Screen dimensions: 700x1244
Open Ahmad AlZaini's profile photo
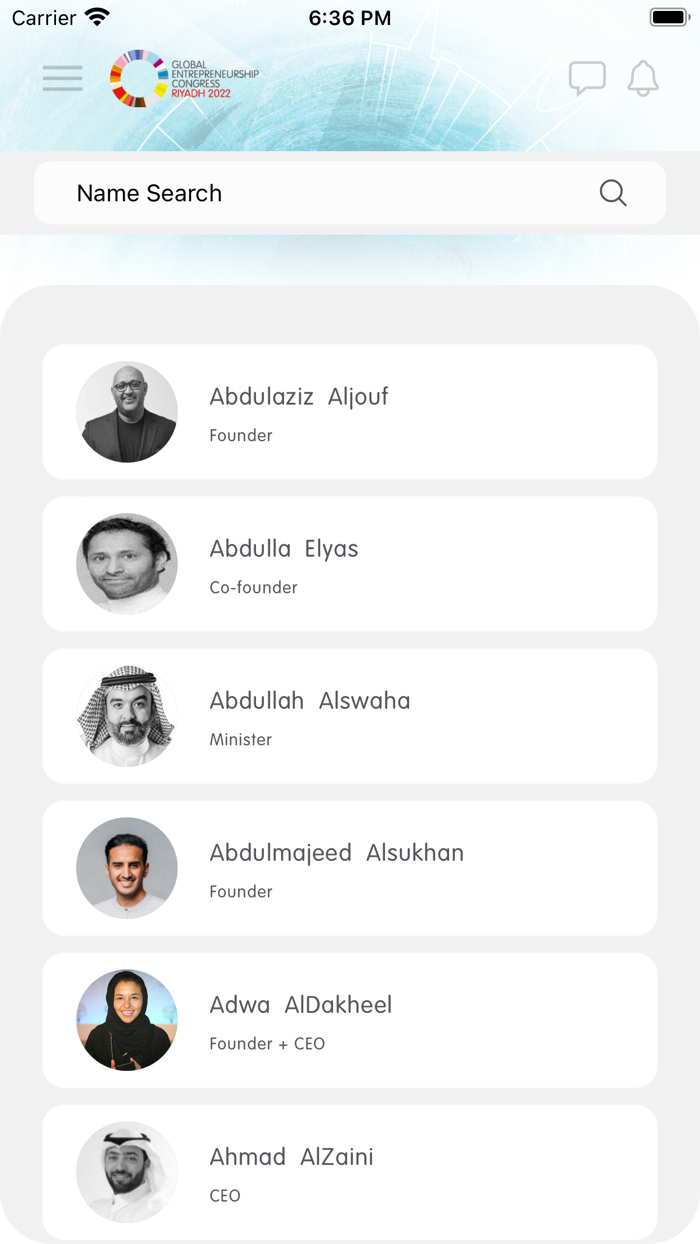(127, 1172)
